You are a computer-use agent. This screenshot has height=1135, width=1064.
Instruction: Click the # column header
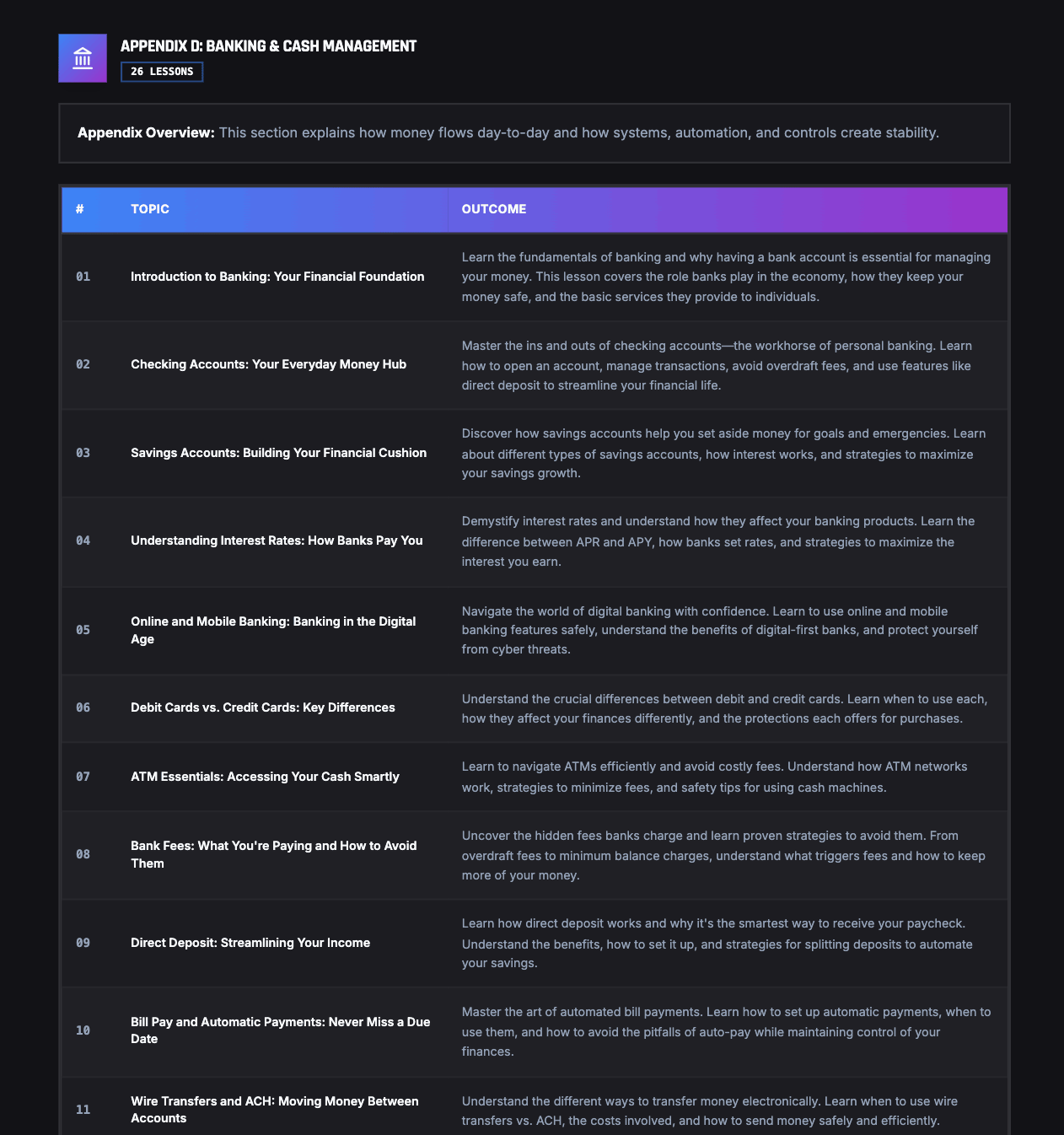click(80, 209)
